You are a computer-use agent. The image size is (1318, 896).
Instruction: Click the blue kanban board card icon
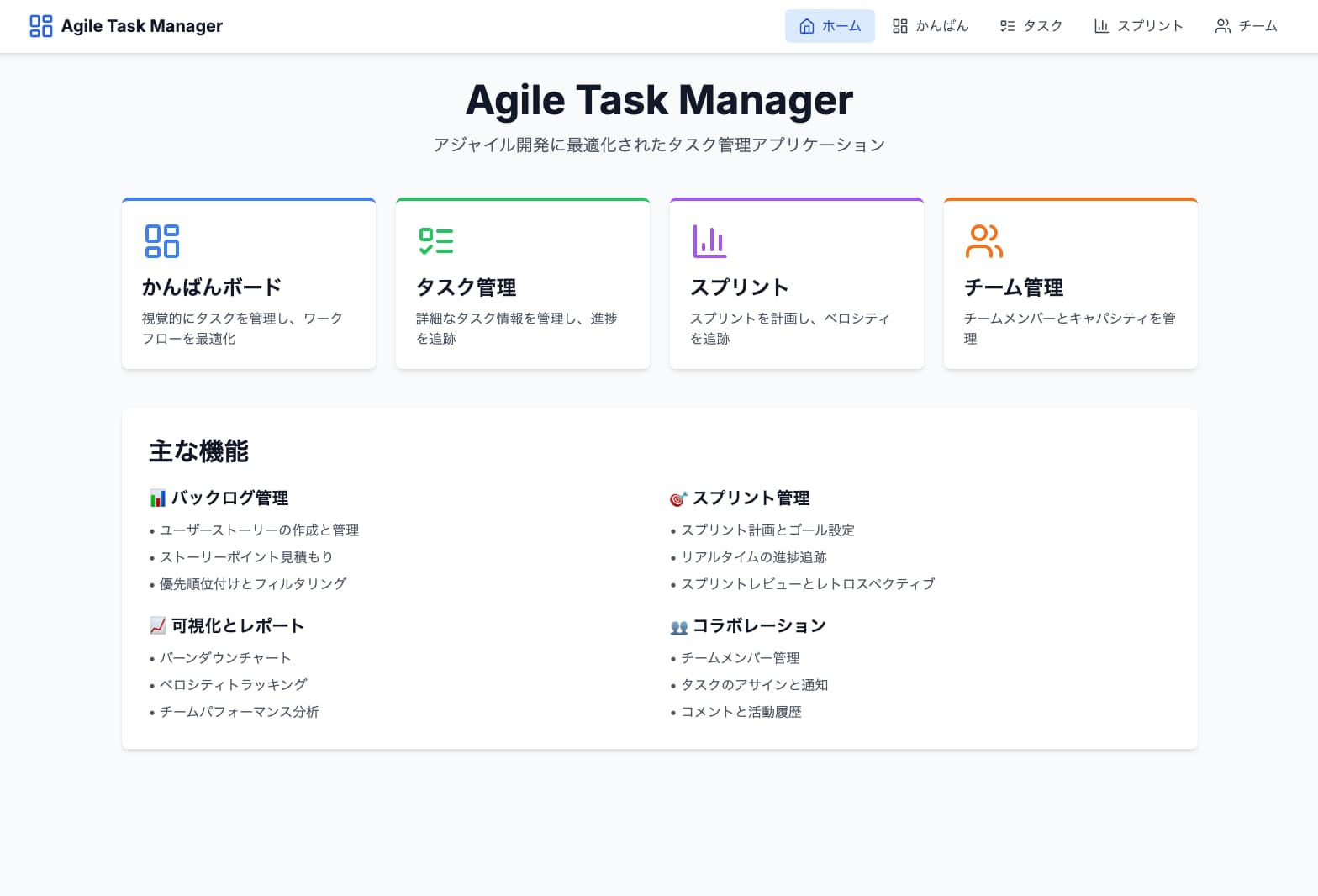162,241
